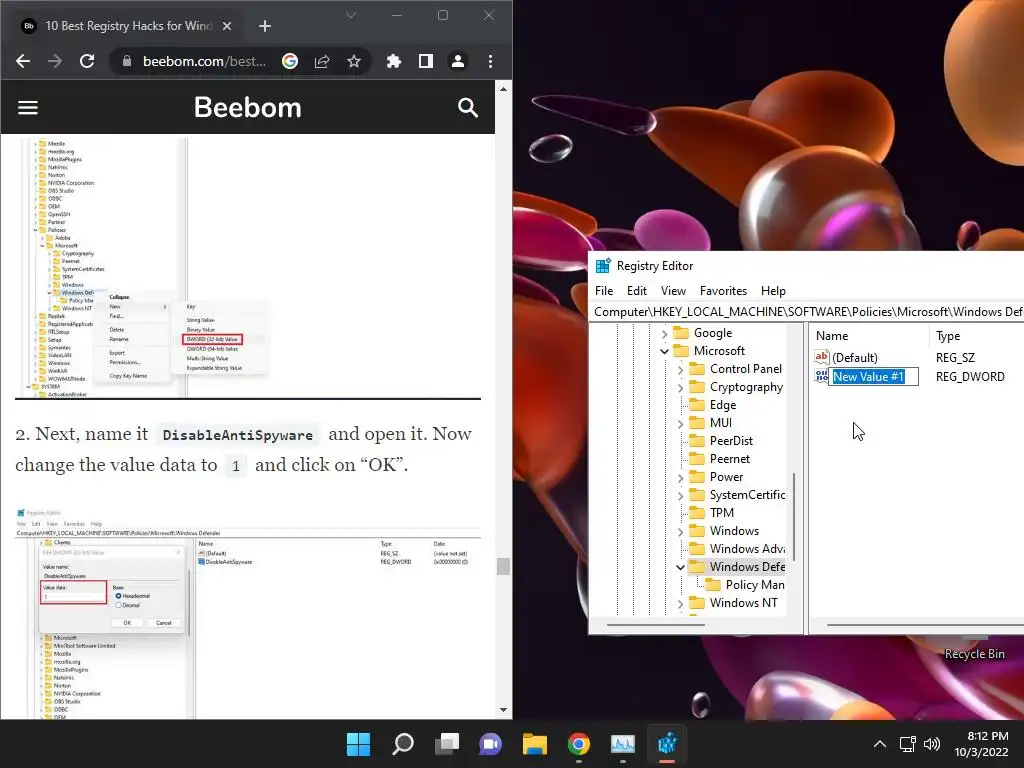Expand the Windows registry key
This screenshot has height=768, width=1024.
(x=680, y=532)
